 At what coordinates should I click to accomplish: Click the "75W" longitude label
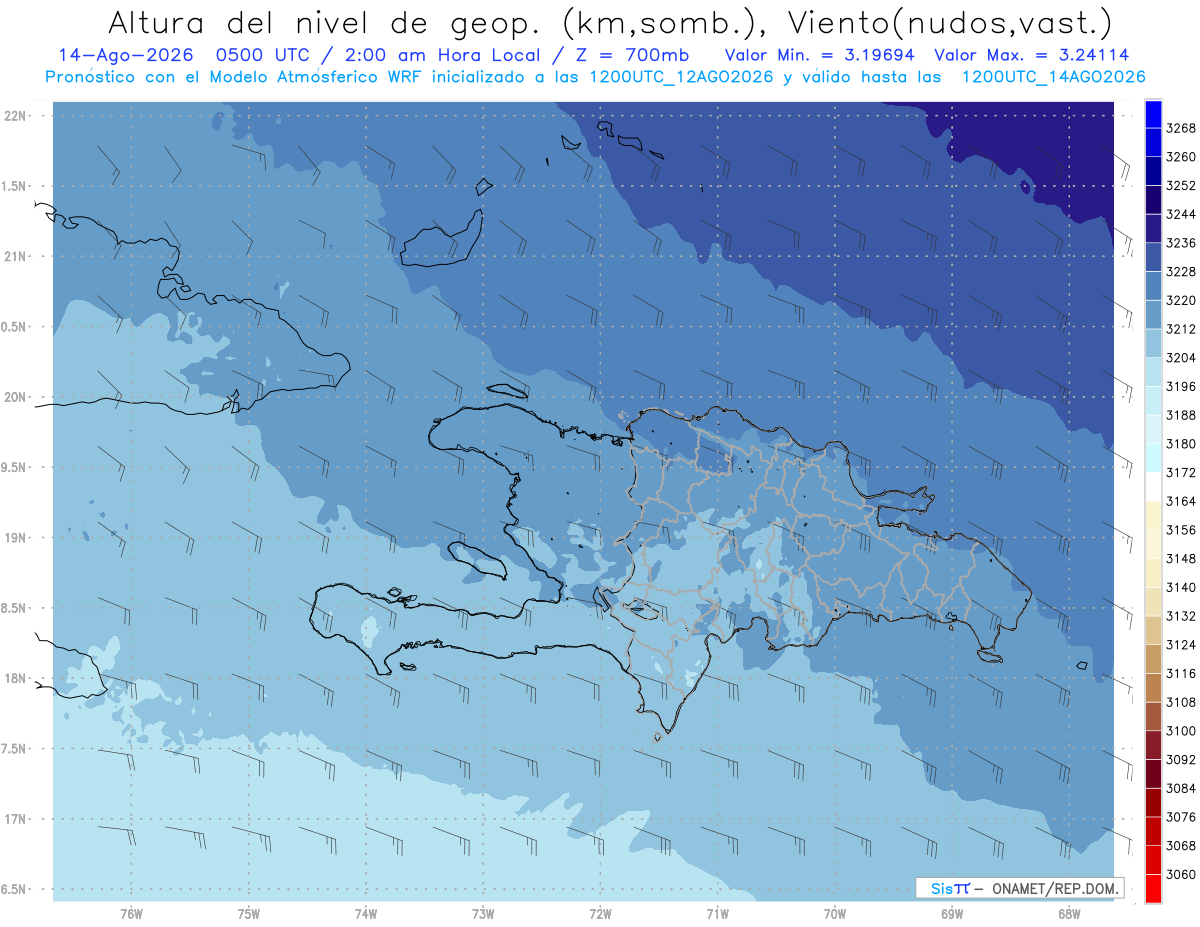pyautogui.click(x=249, y=914)
